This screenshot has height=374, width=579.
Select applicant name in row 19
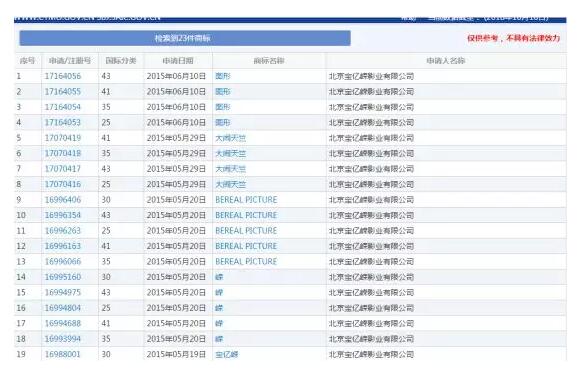click(371, 354)
